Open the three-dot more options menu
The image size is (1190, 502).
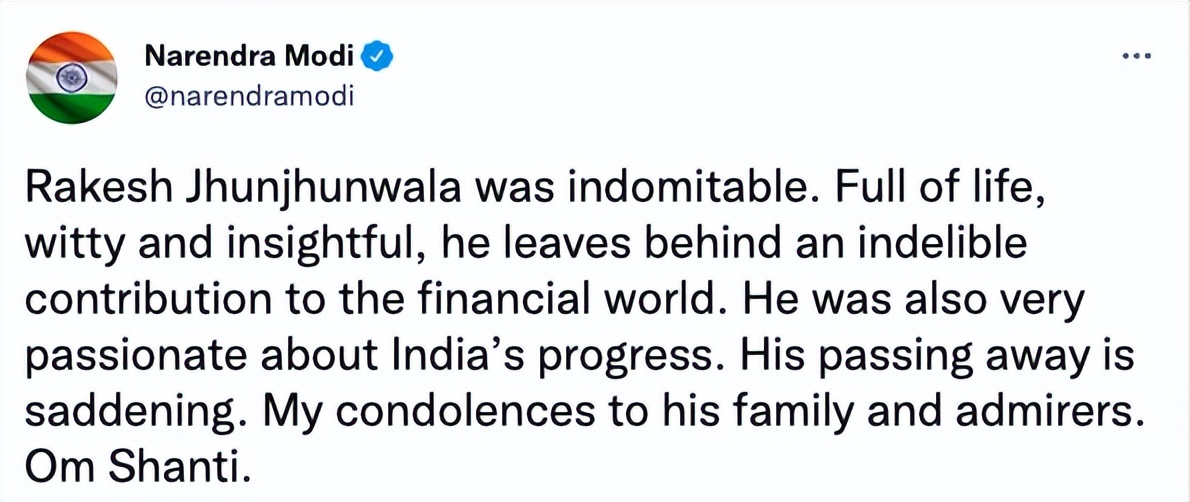click(x=1139, y=58)
